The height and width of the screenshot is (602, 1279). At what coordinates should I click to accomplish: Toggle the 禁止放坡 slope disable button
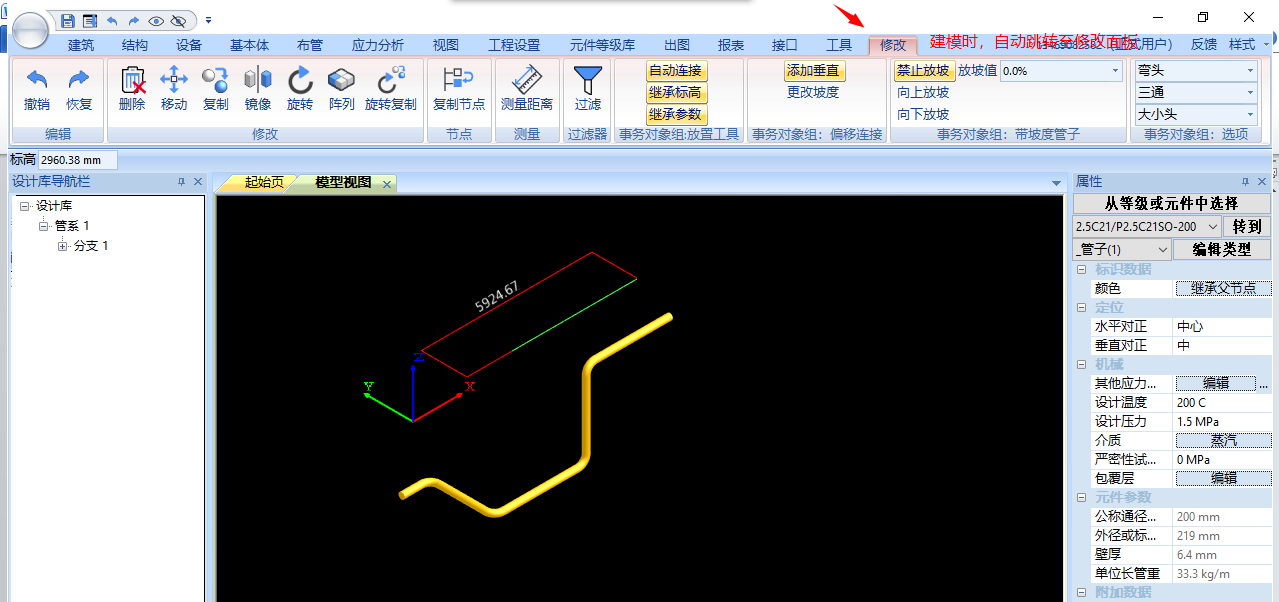[923, 70]
